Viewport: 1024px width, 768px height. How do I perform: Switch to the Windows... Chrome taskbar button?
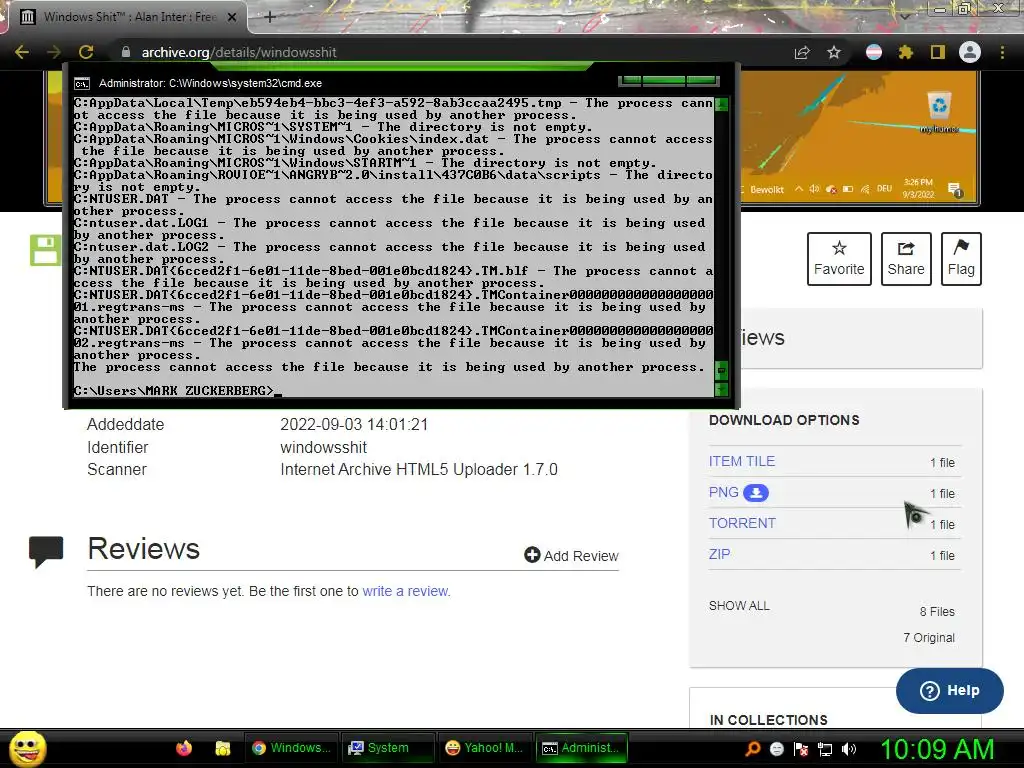291,748
